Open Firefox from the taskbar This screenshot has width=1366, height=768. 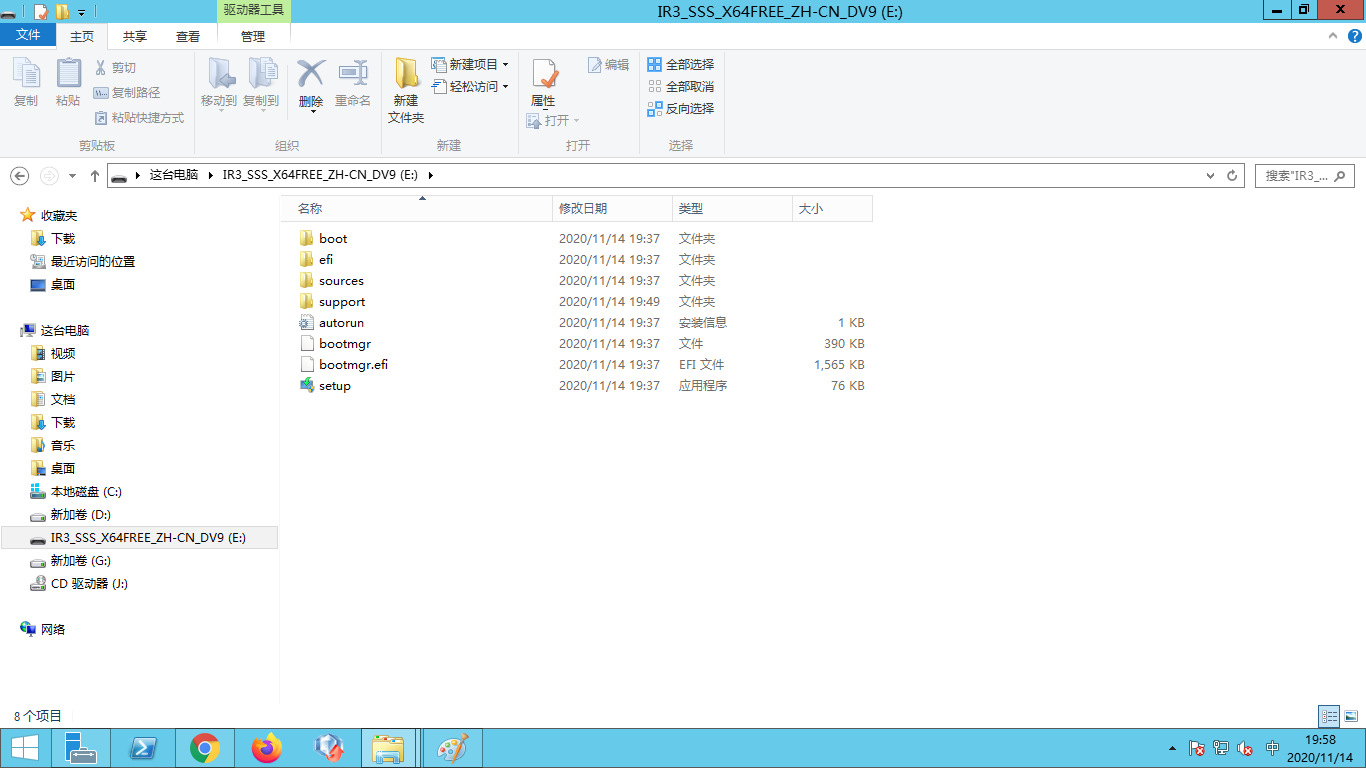267,748
